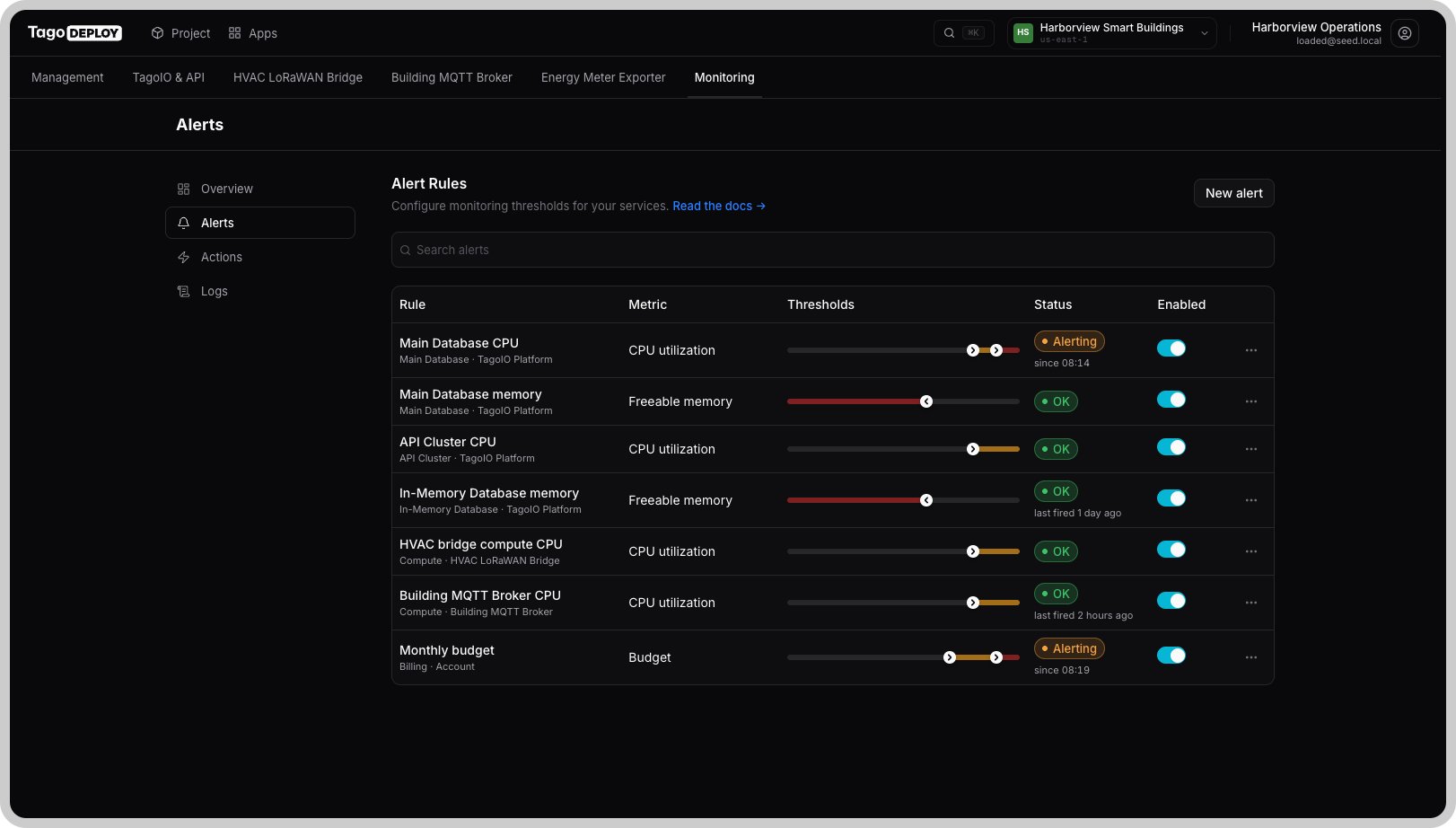Expand the Harborview Smart Buildings project selector
This screenshot has height=828, width=1456.
click(x=1111, y=33)
